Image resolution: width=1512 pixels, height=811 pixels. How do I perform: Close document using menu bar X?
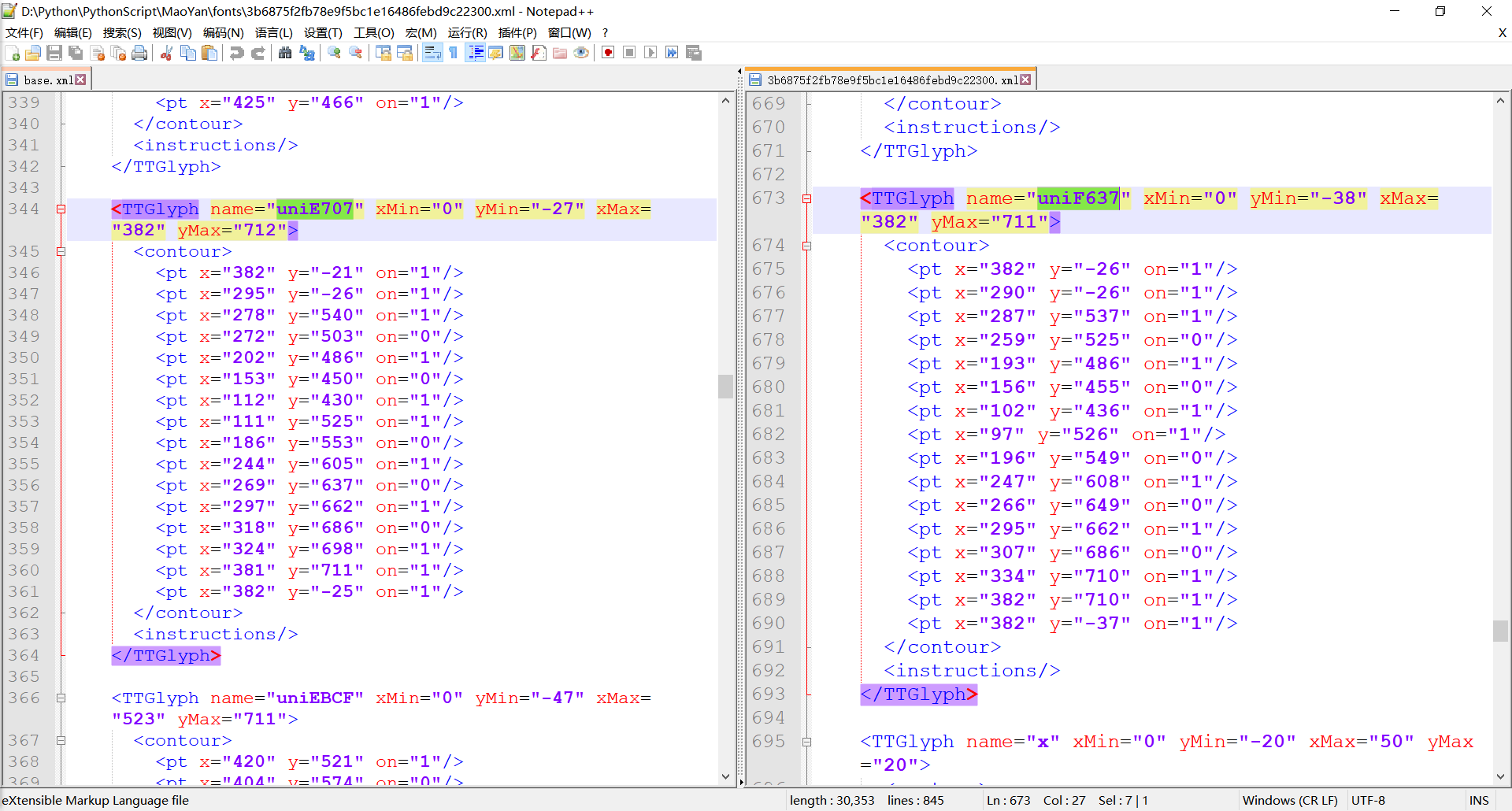point(1502,32)
